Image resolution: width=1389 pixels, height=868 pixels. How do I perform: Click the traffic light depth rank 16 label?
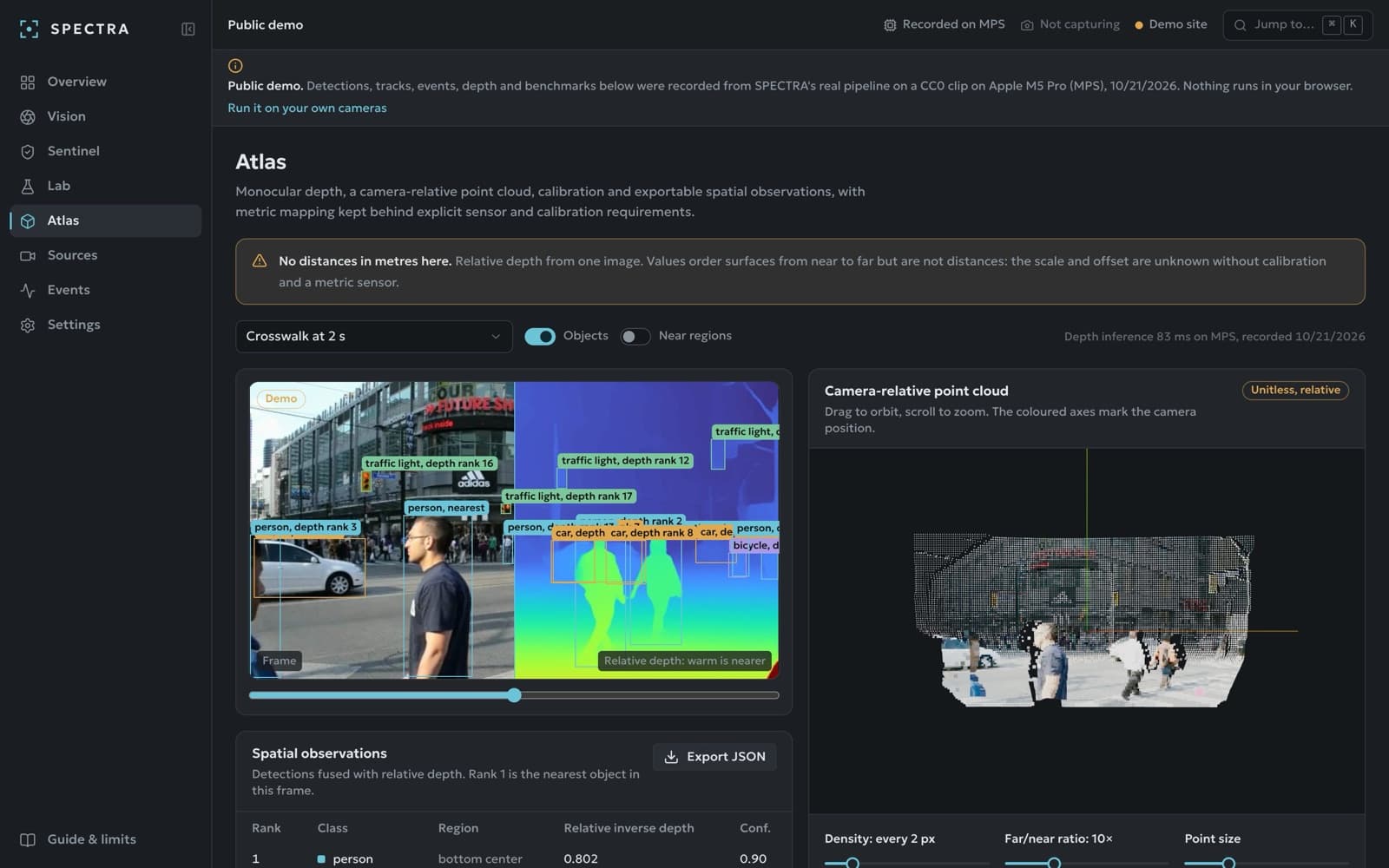pos(429,464)
